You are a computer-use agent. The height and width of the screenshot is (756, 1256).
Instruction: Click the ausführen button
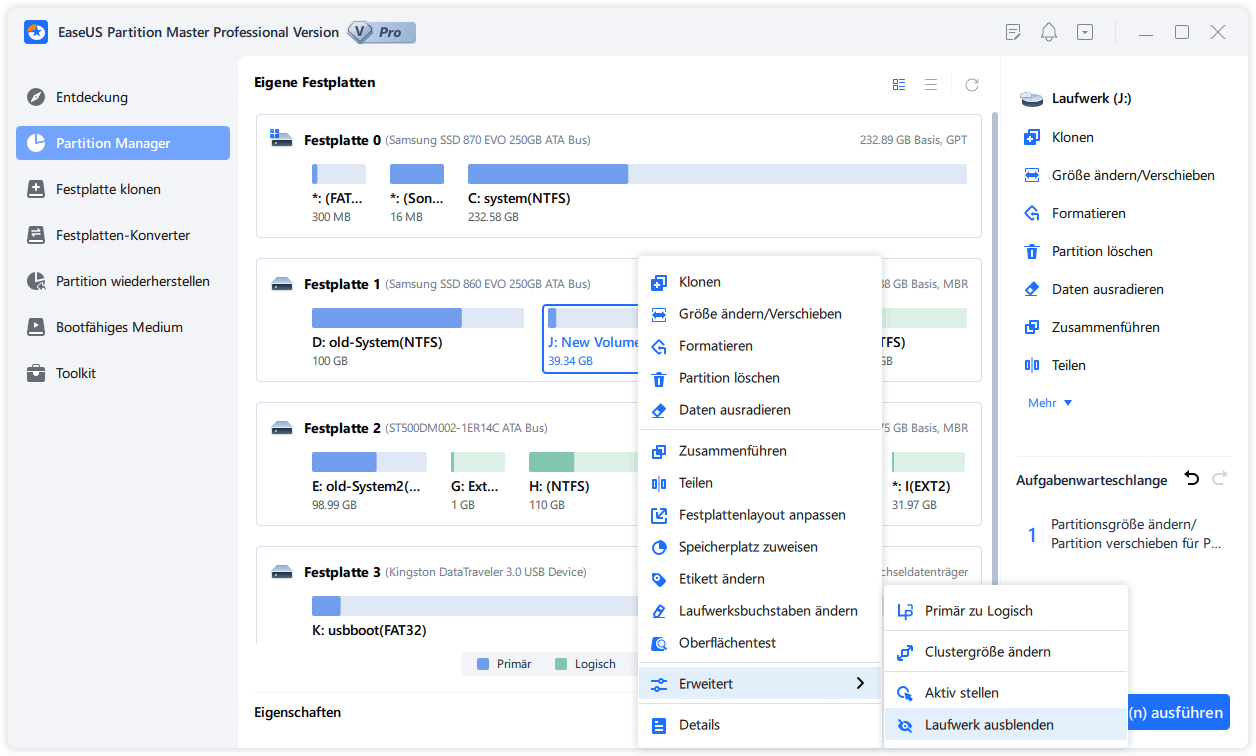[1178, 713]
